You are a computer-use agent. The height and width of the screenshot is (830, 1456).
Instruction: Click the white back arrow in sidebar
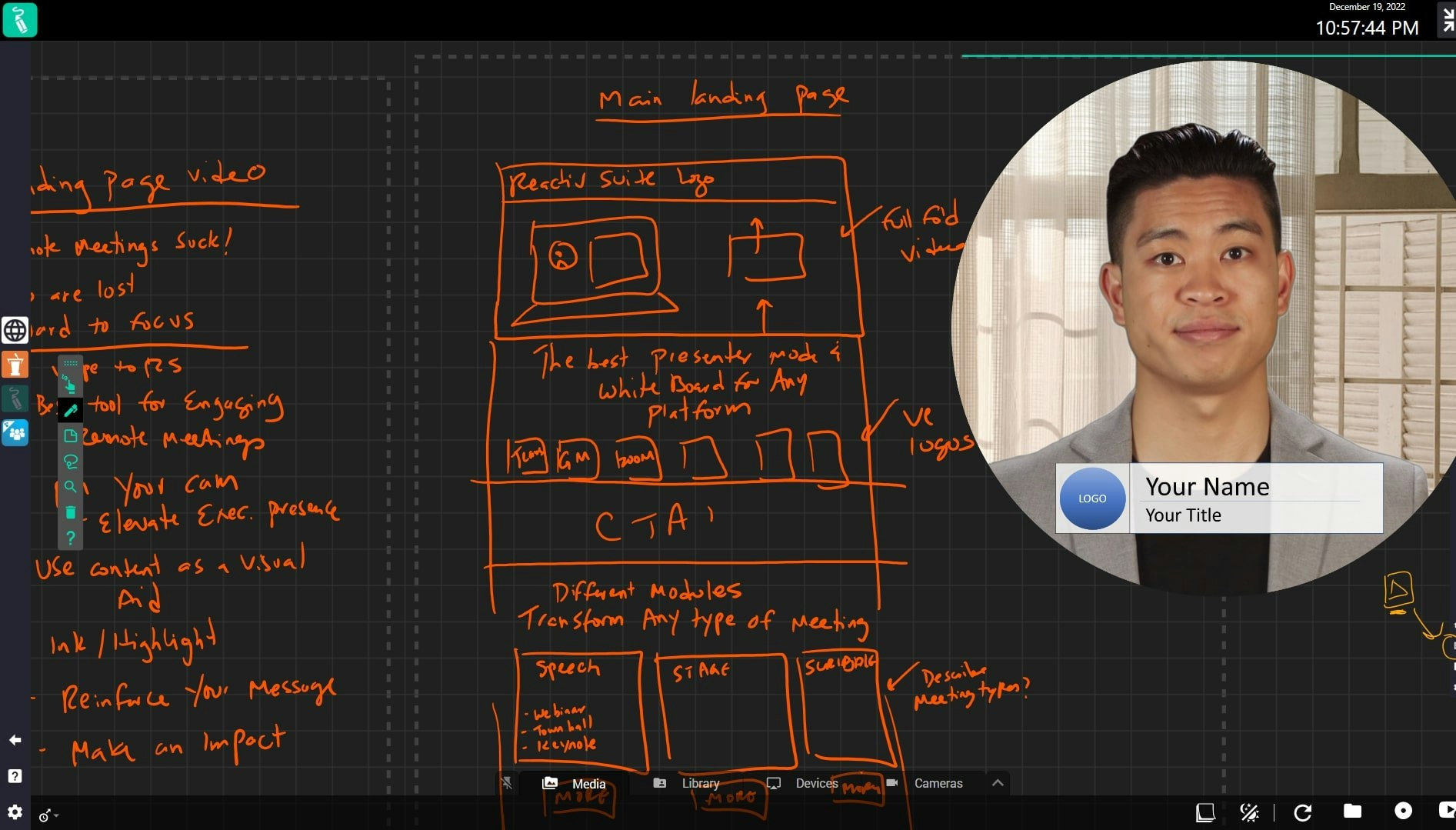(15, 740)
